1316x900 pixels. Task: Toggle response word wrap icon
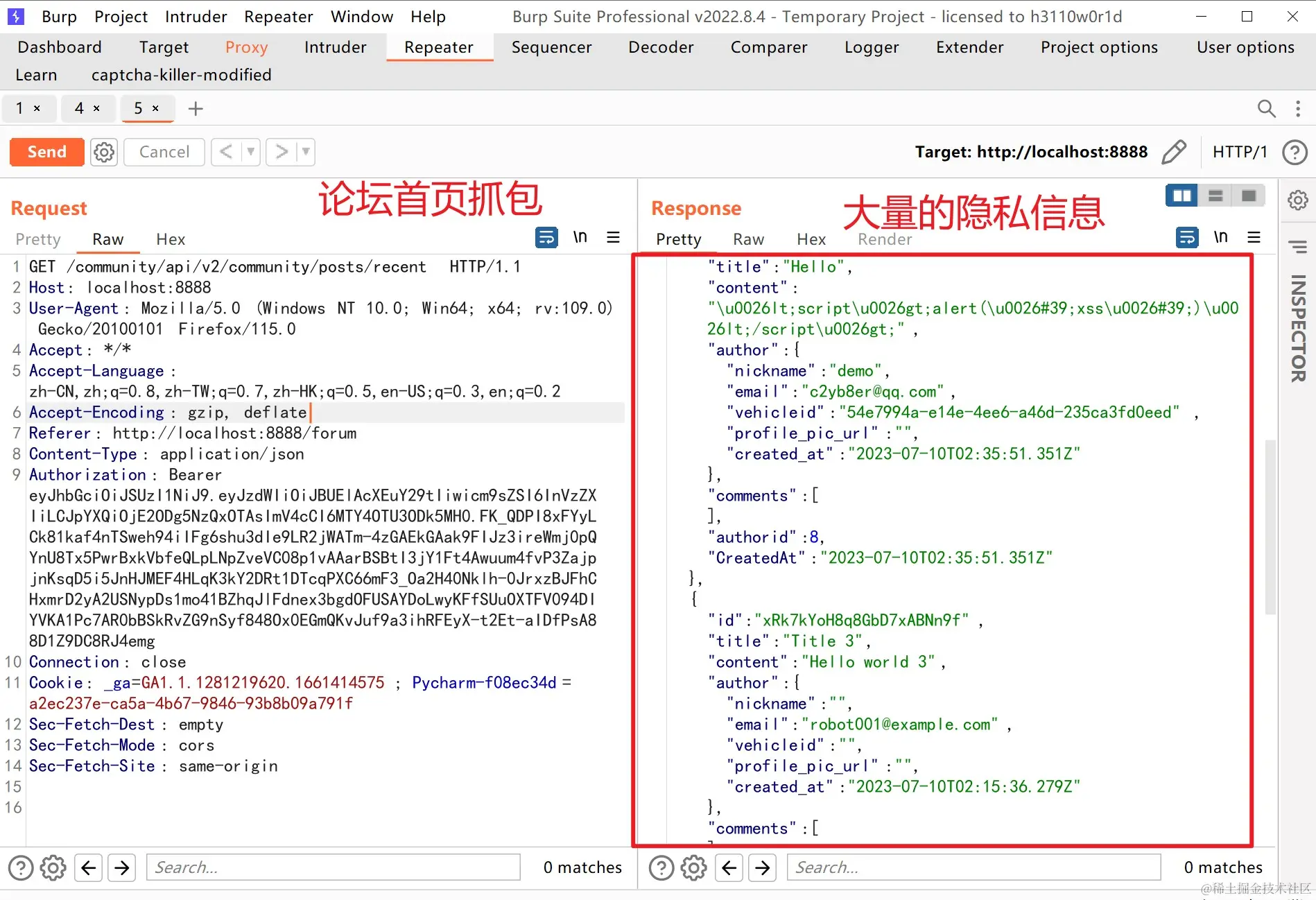pos(1187,238)
